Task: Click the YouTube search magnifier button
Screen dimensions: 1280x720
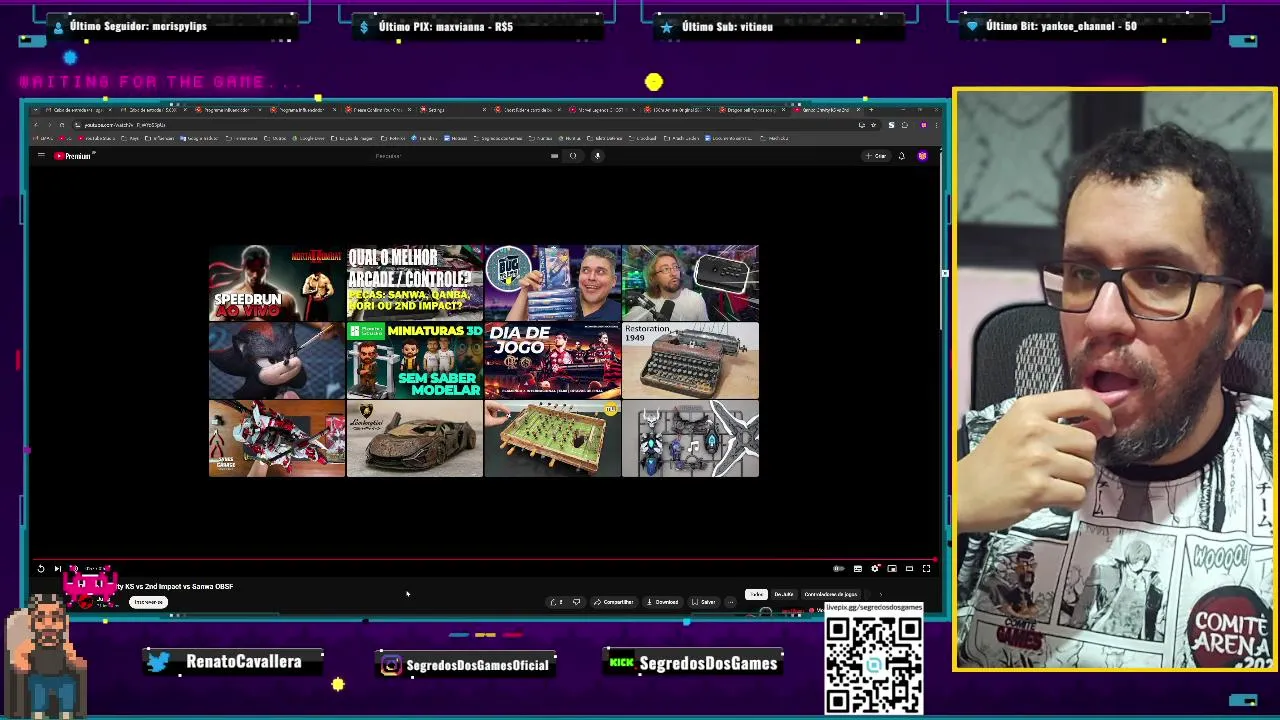Action: pos(573,156)
